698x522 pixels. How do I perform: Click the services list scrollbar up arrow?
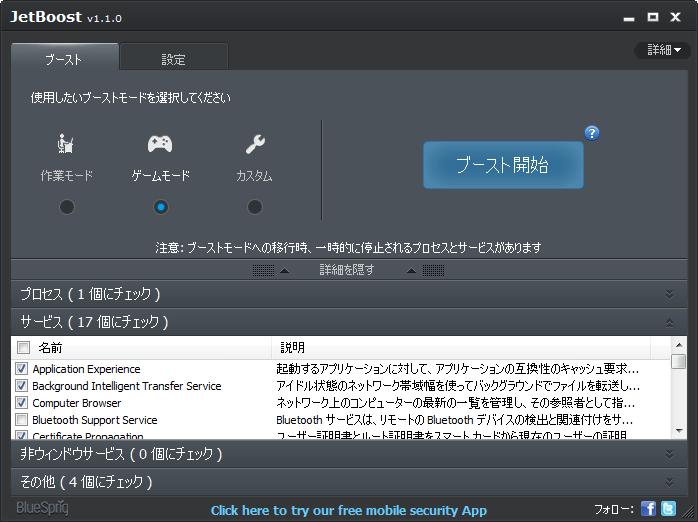tap(679, 344)
